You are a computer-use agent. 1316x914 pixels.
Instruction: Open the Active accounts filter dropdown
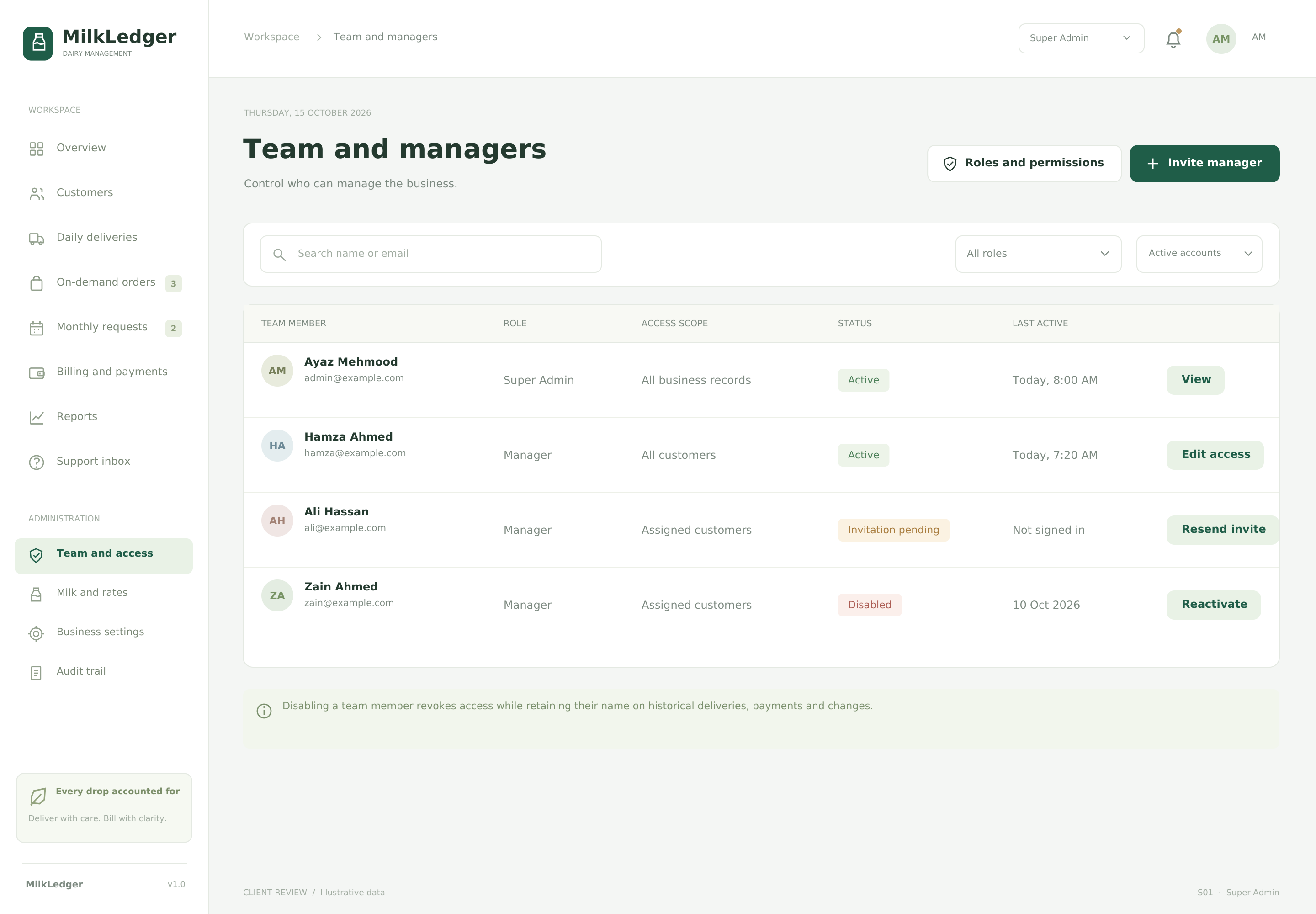tap(1199, 254)
